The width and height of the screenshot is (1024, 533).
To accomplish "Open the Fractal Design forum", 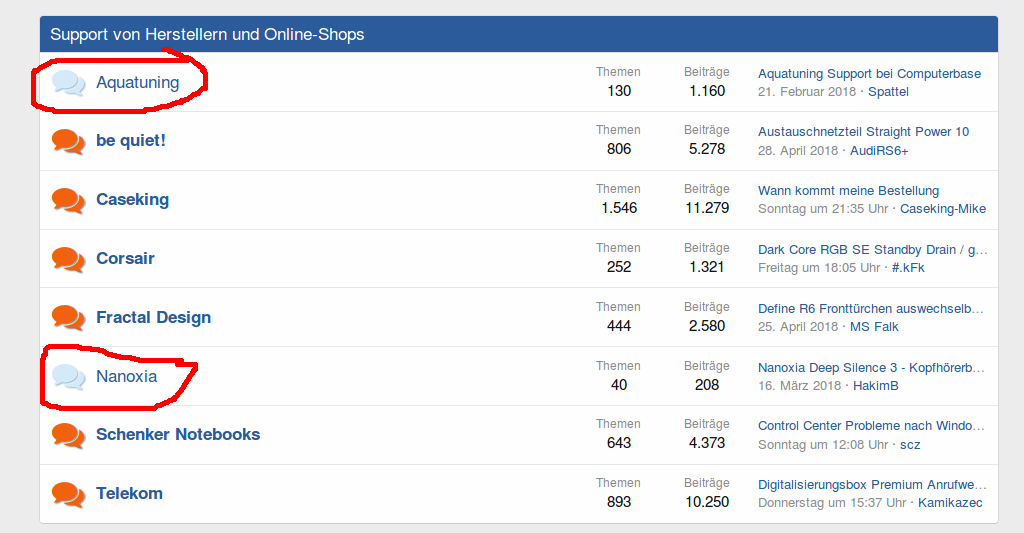I will (x=153, y=317).
